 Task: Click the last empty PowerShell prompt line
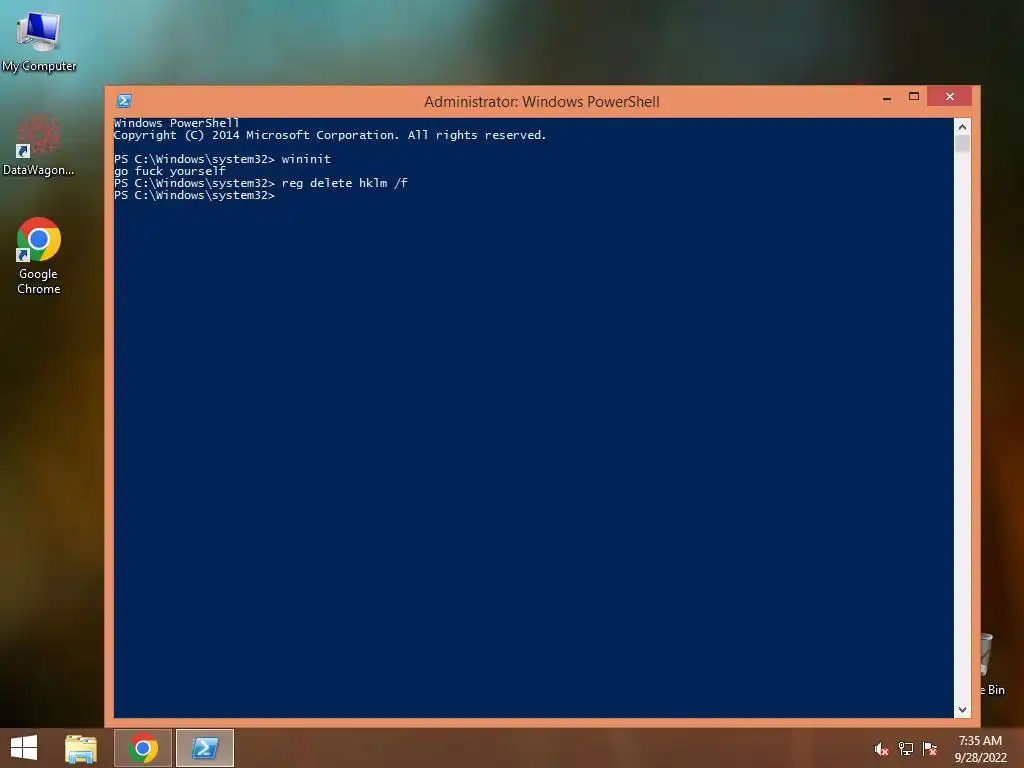coord(195,195)
